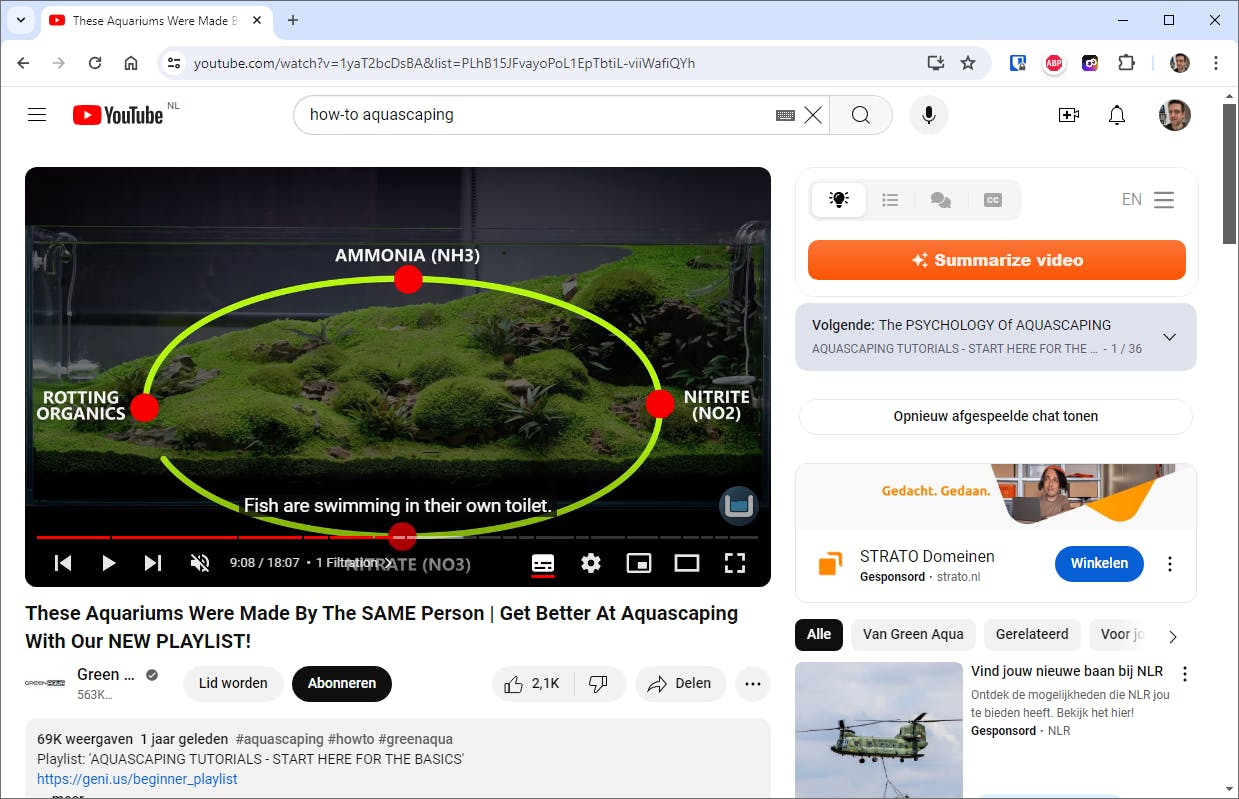The image size is (1239, 799).
Task: Open the helicopter ad thumbnail
Action: click(879, 730)
